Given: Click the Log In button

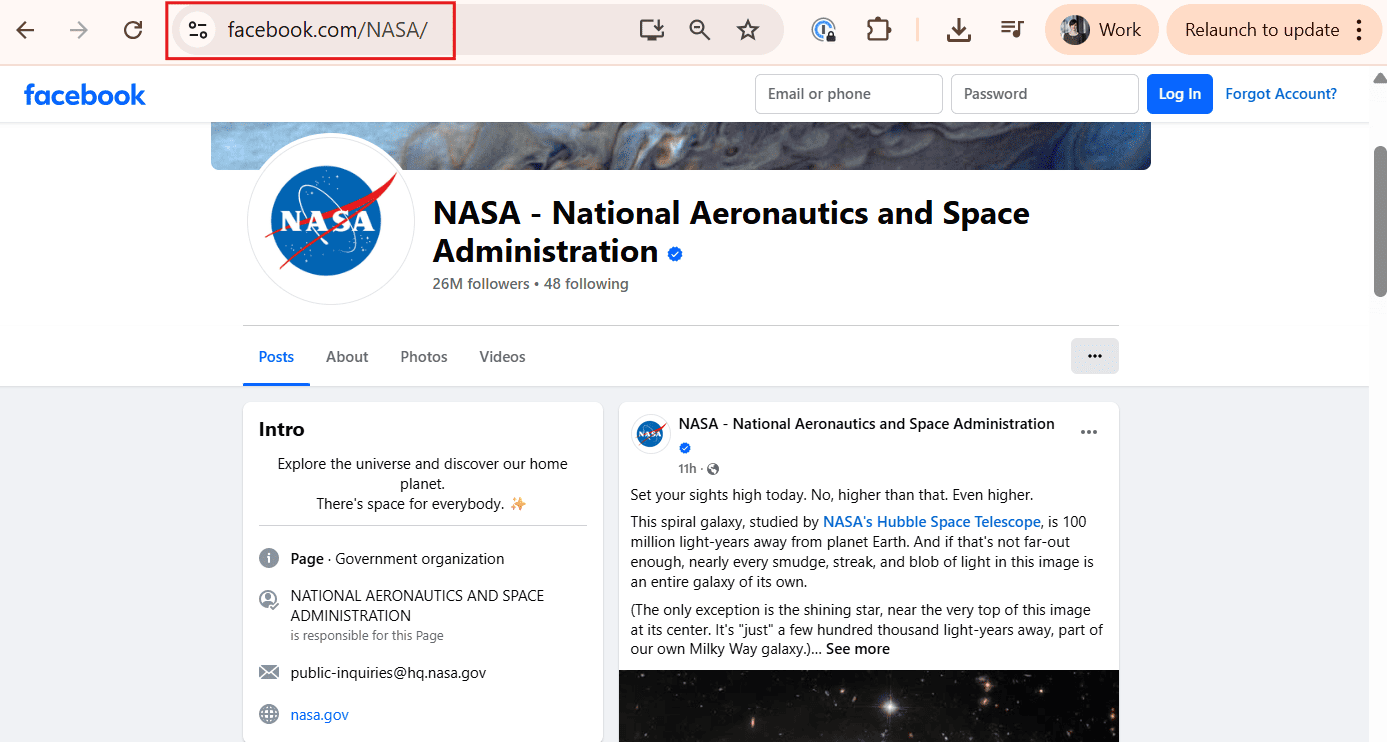Looking at the screenshot, I should coord(1179,93).
